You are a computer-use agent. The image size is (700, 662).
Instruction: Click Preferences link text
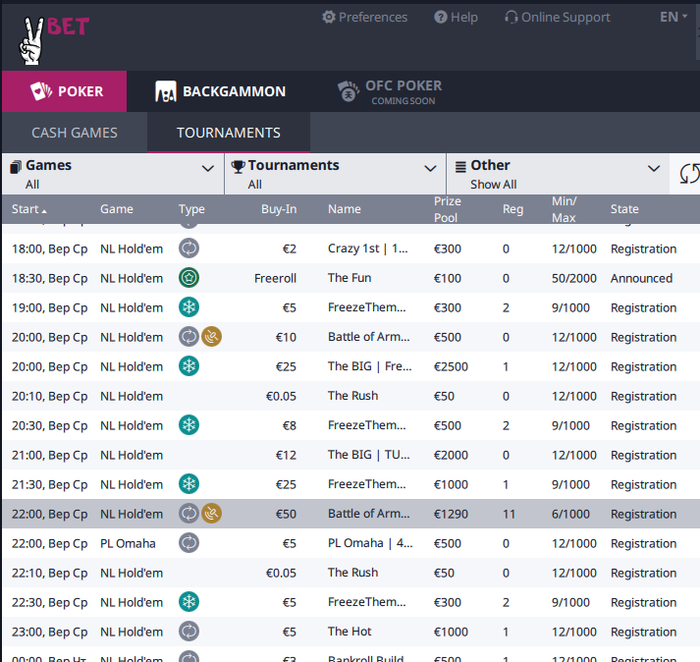(x=373, y=17)
